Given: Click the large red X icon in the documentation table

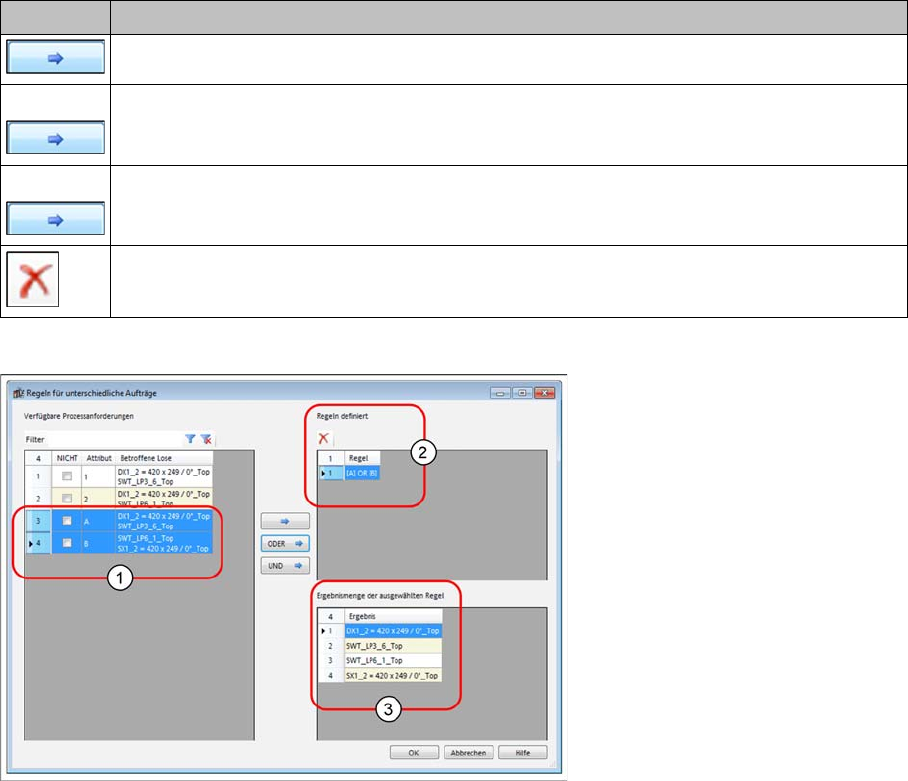Looking at the screenshot, I should point(33,279).
